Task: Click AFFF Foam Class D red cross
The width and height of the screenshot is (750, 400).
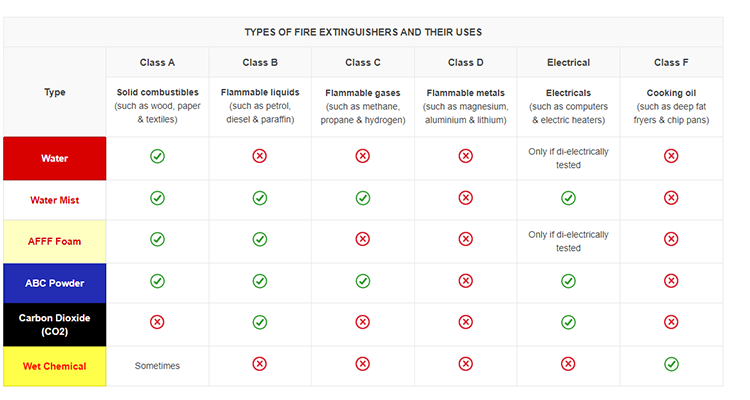Action: click(x=465, y=240)
